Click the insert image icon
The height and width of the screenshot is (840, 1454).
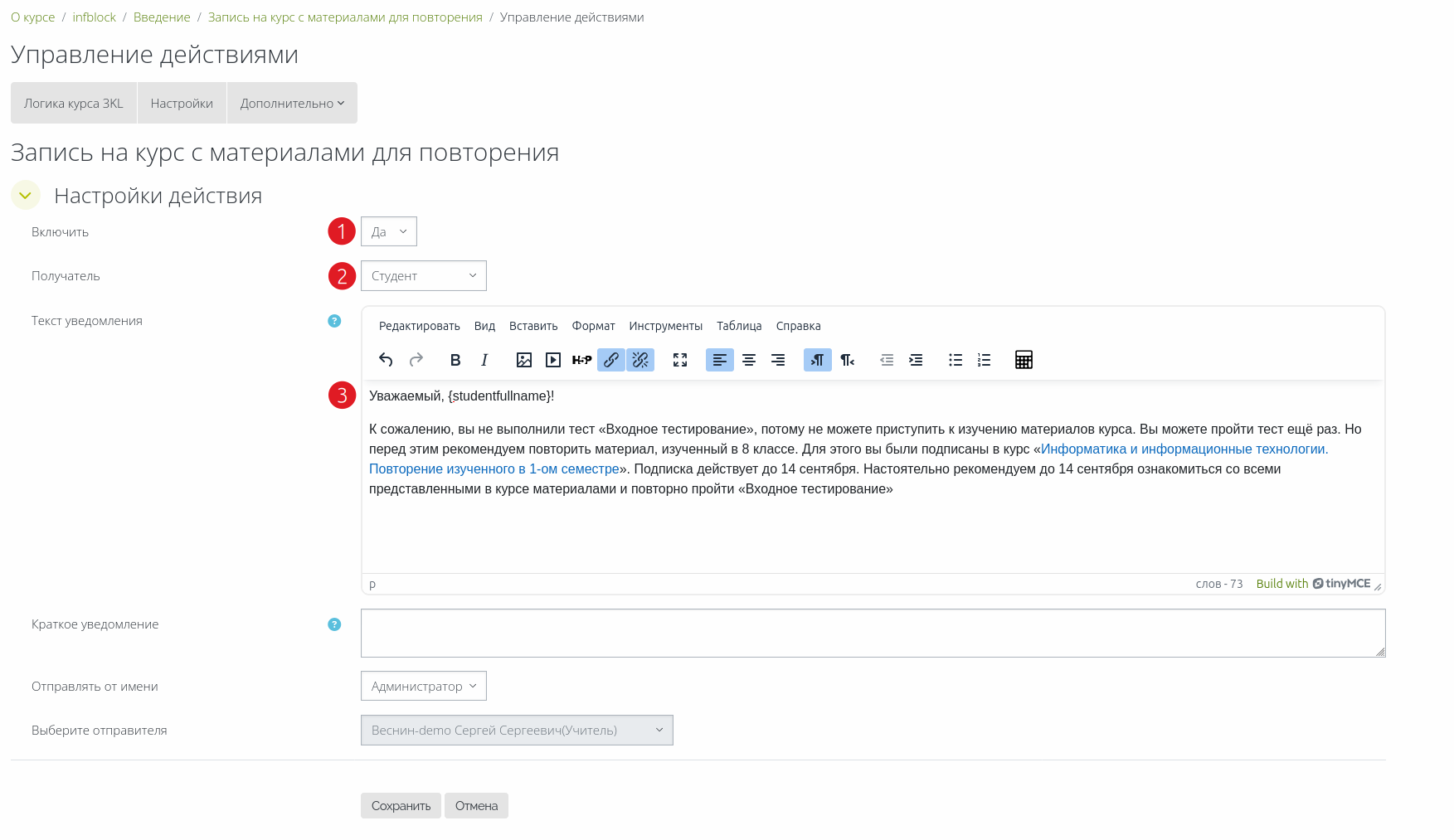click(524, 360)
